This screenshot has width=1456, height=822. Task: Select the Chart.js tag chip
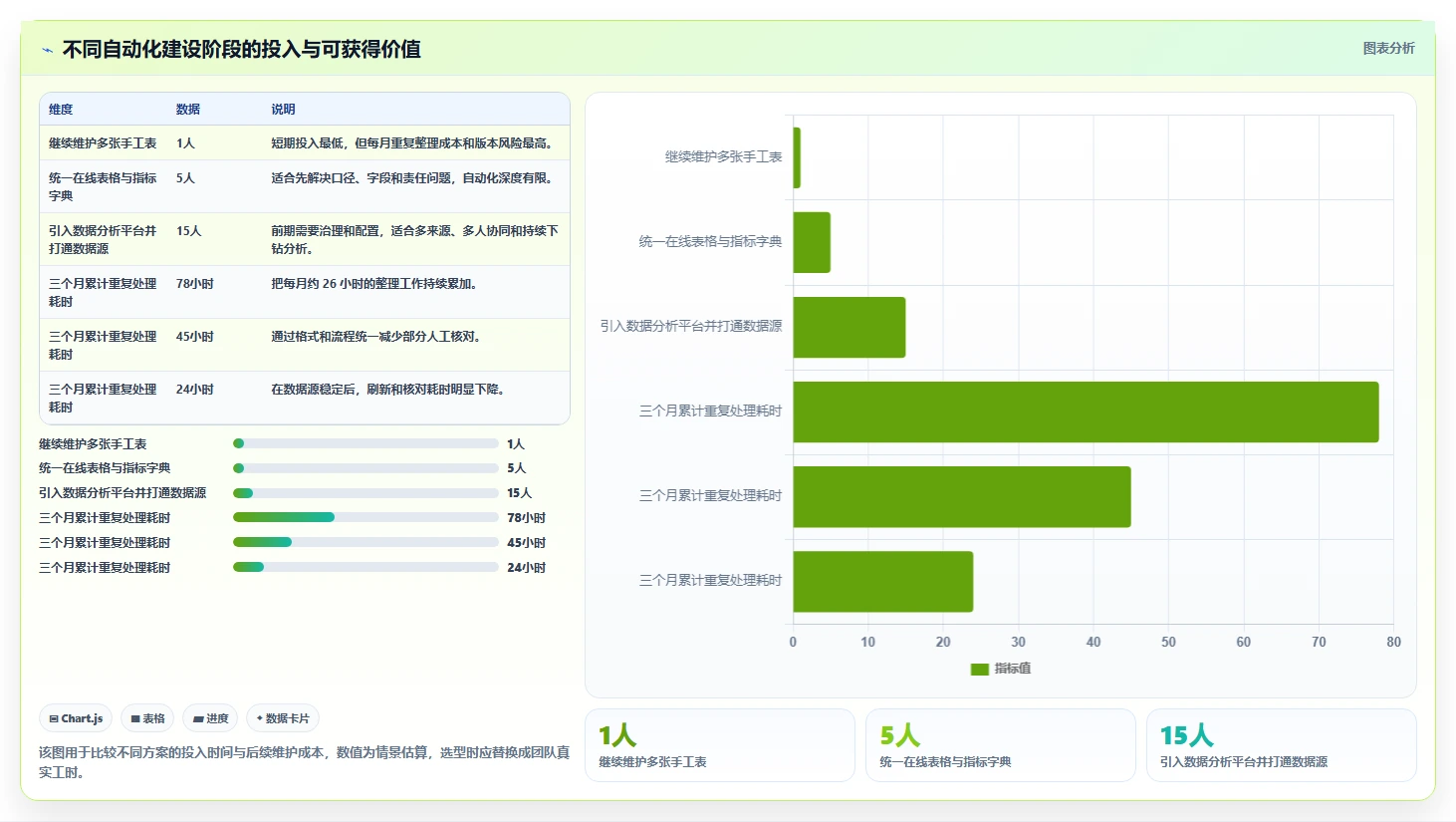(x=76, y=718)
